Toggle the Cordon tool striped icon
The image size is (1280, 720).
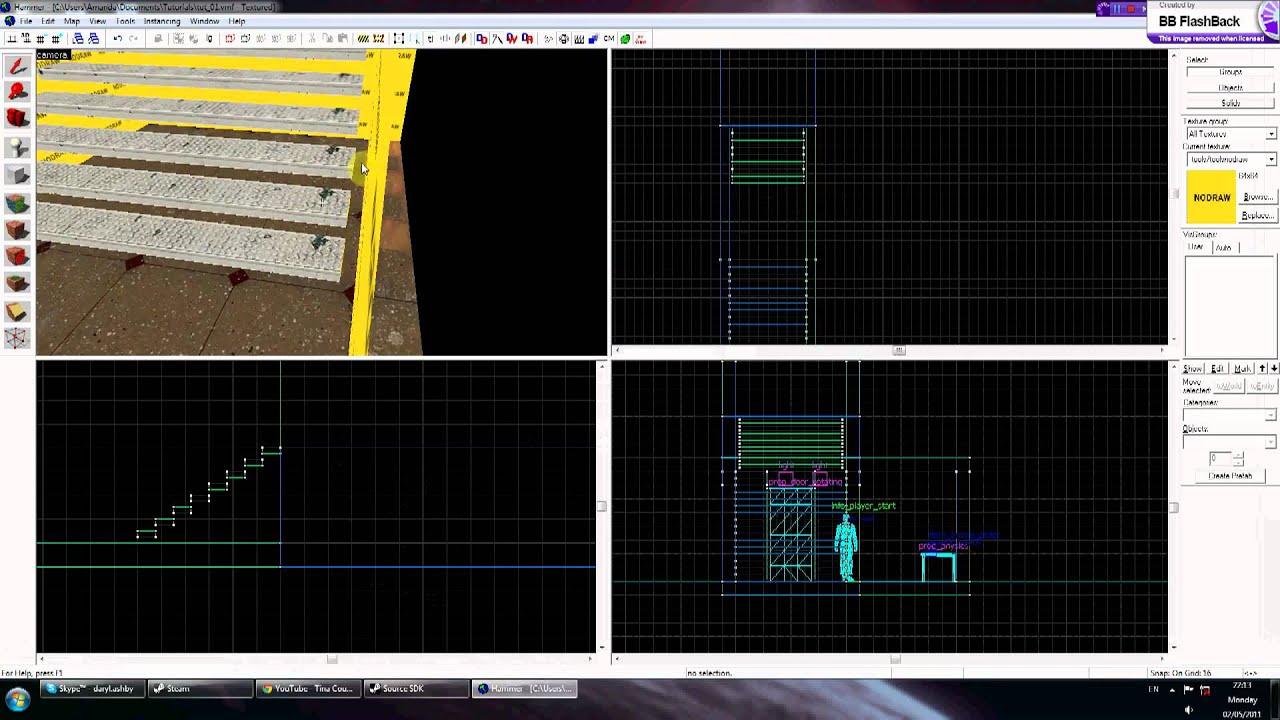(364, 39)
